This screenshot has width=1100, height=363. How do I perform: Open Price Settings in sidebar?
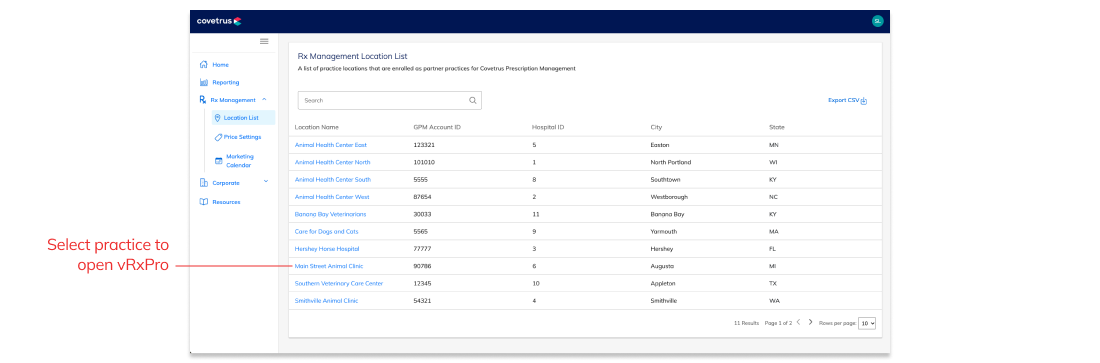[x=237, y=137]
